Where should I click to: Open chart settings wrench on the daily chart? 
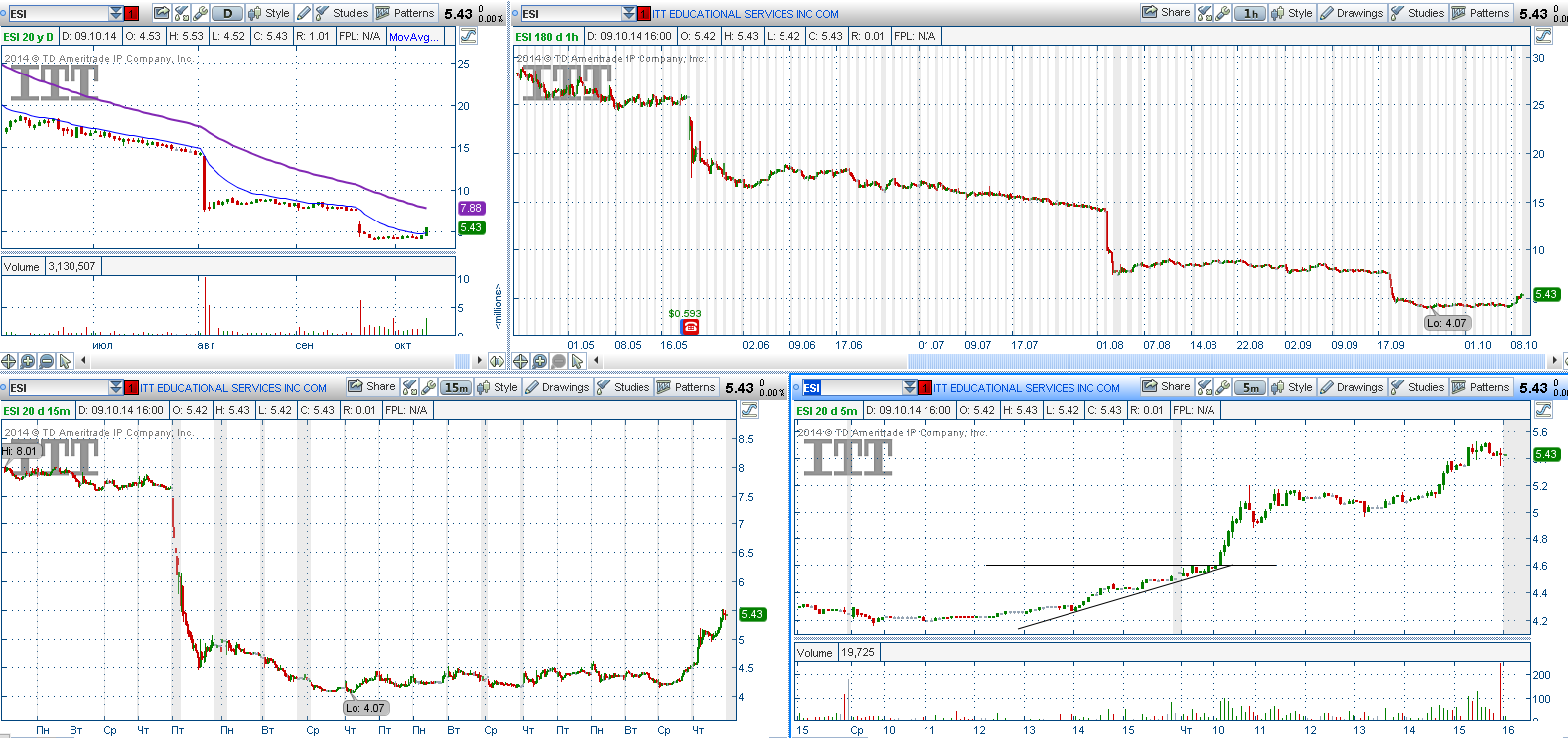pyautogui.click(x=201, y=13)
